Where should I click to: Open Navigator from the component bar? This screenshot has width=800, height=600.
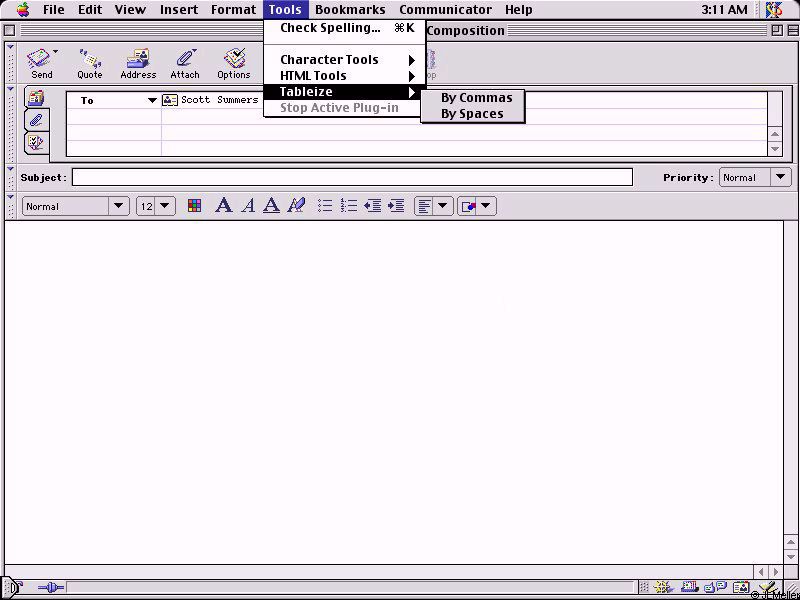point(663,588)
